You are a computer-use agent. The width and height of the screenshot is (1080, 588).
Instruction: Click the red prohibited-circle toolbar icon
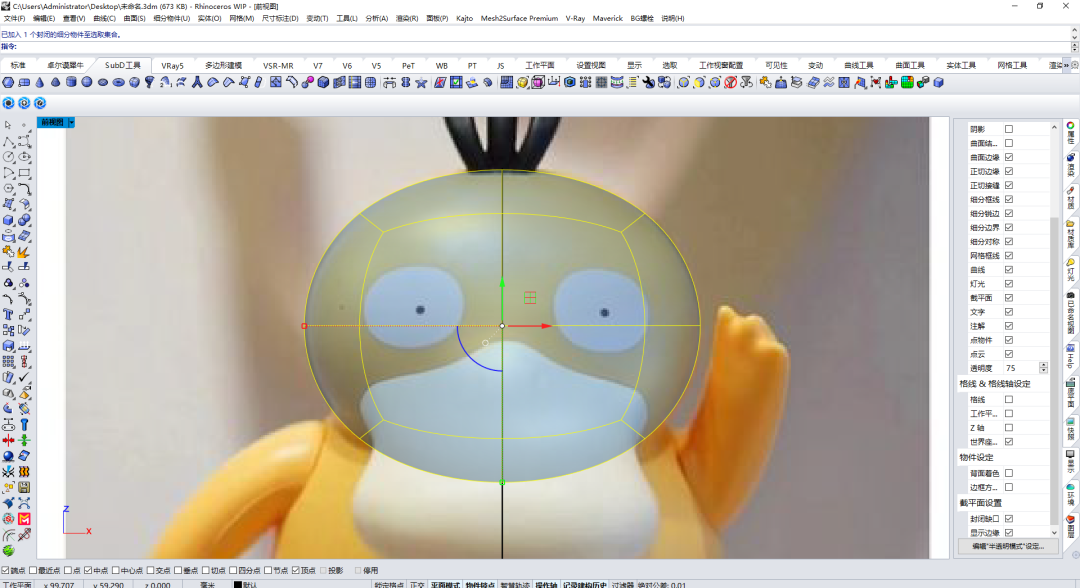[731, 83]
